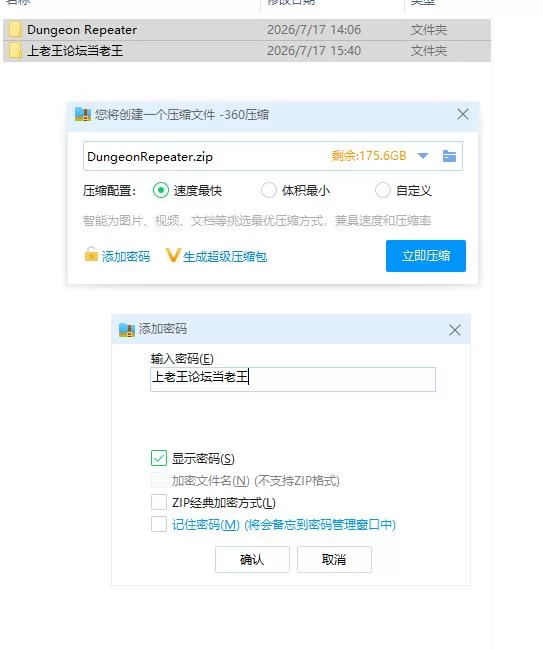
Task: Open the 生成超级压缩包 link
Action: pyautogui.click(x=225, y=257)
